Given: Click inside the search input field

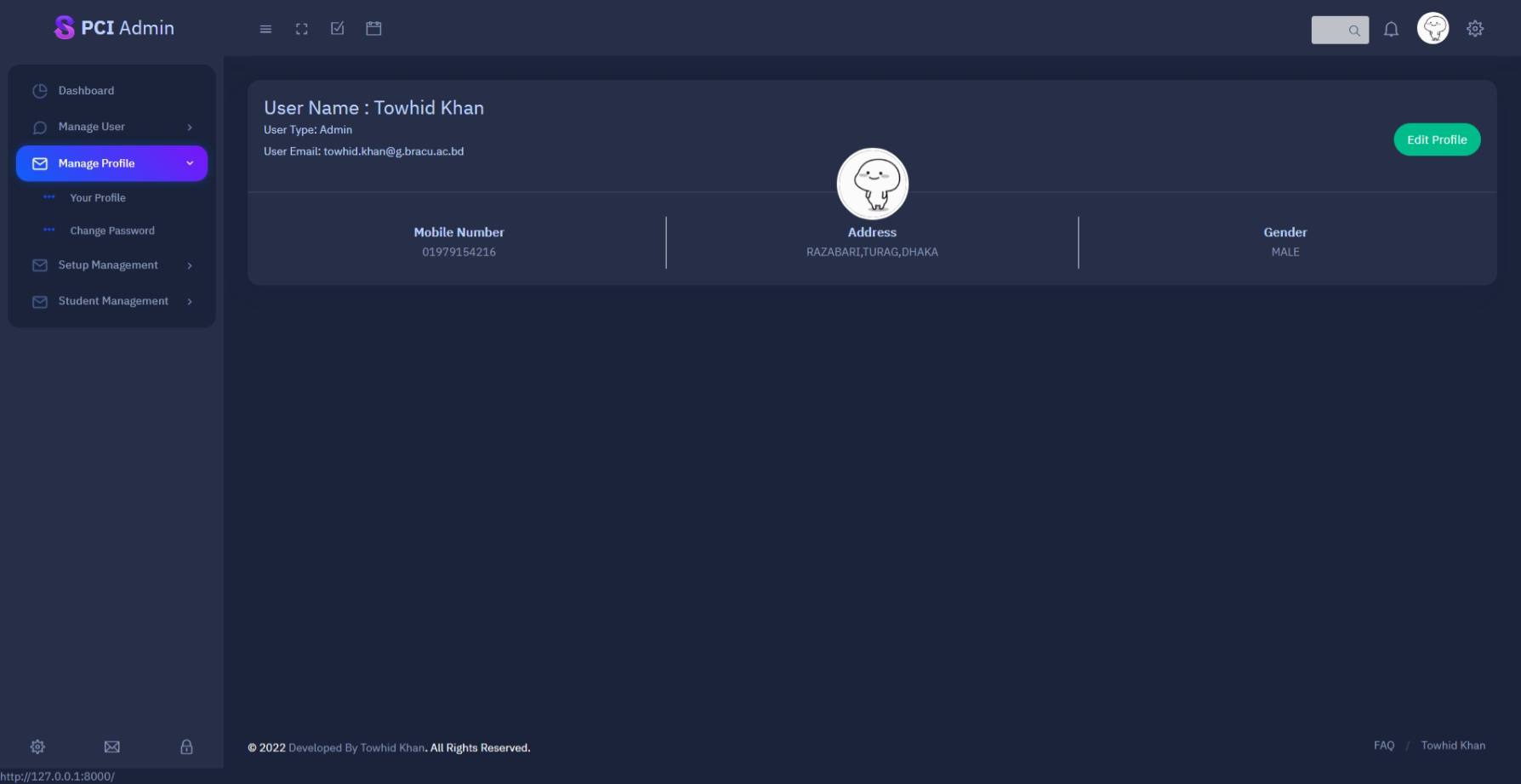Looking at the screenshot, I should (1336, 30).
